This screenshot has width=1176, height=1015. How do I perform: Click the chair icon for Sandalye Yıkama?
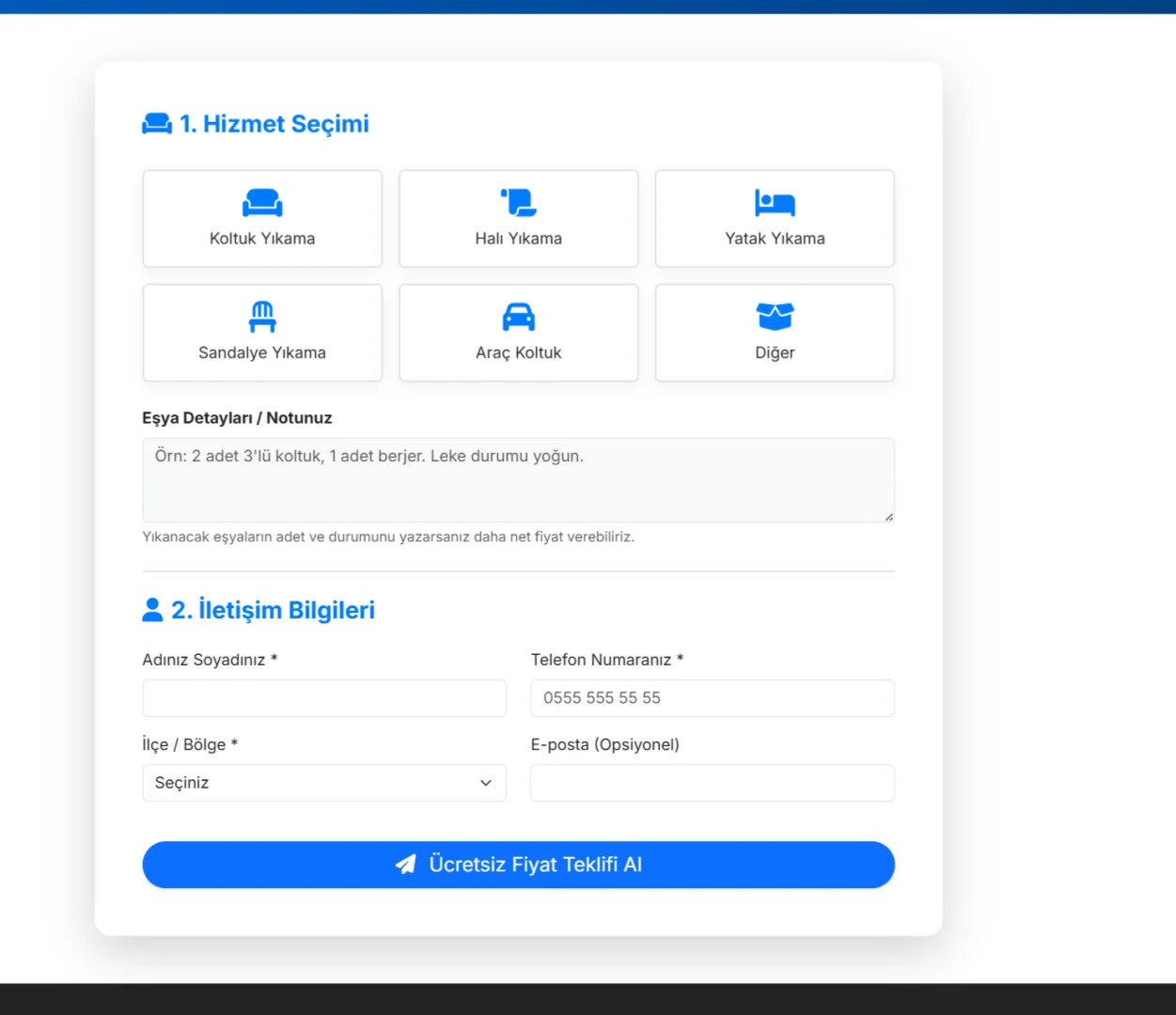click(262, 317)
